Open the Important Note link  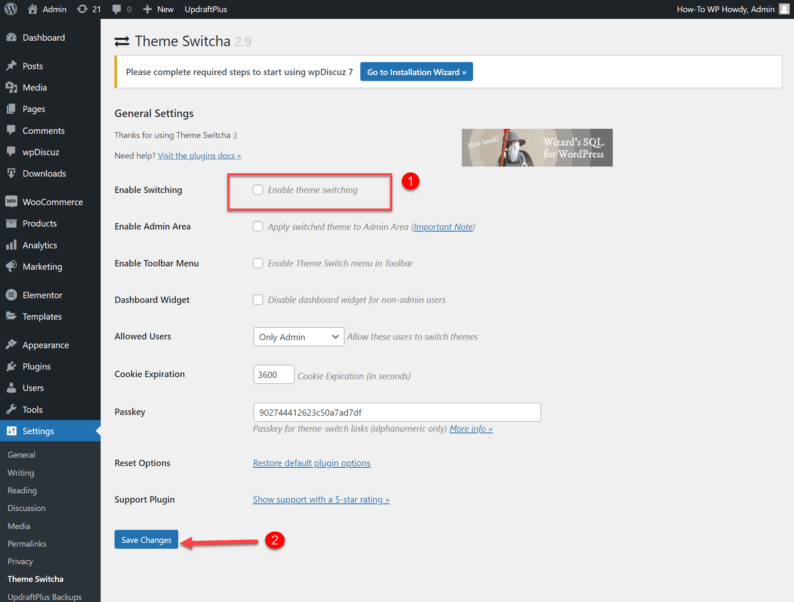443,227
